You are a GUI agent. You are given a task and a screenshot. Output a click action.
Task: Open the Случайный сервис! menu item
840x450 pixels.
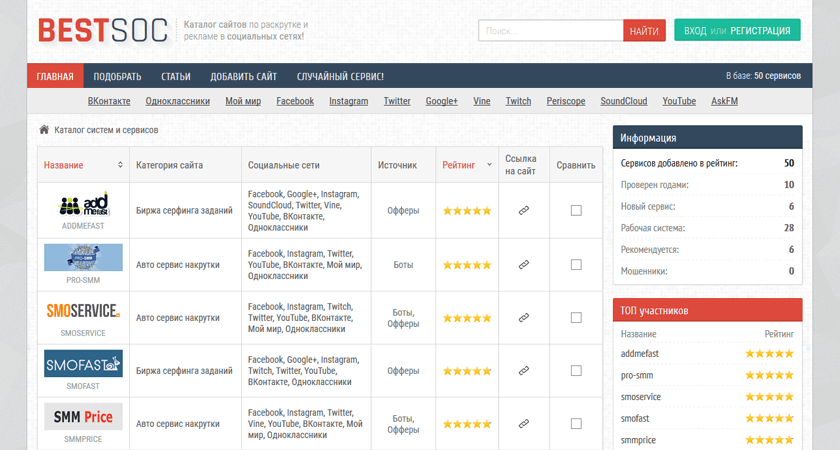pyautogui.click(x=340, y=76)
